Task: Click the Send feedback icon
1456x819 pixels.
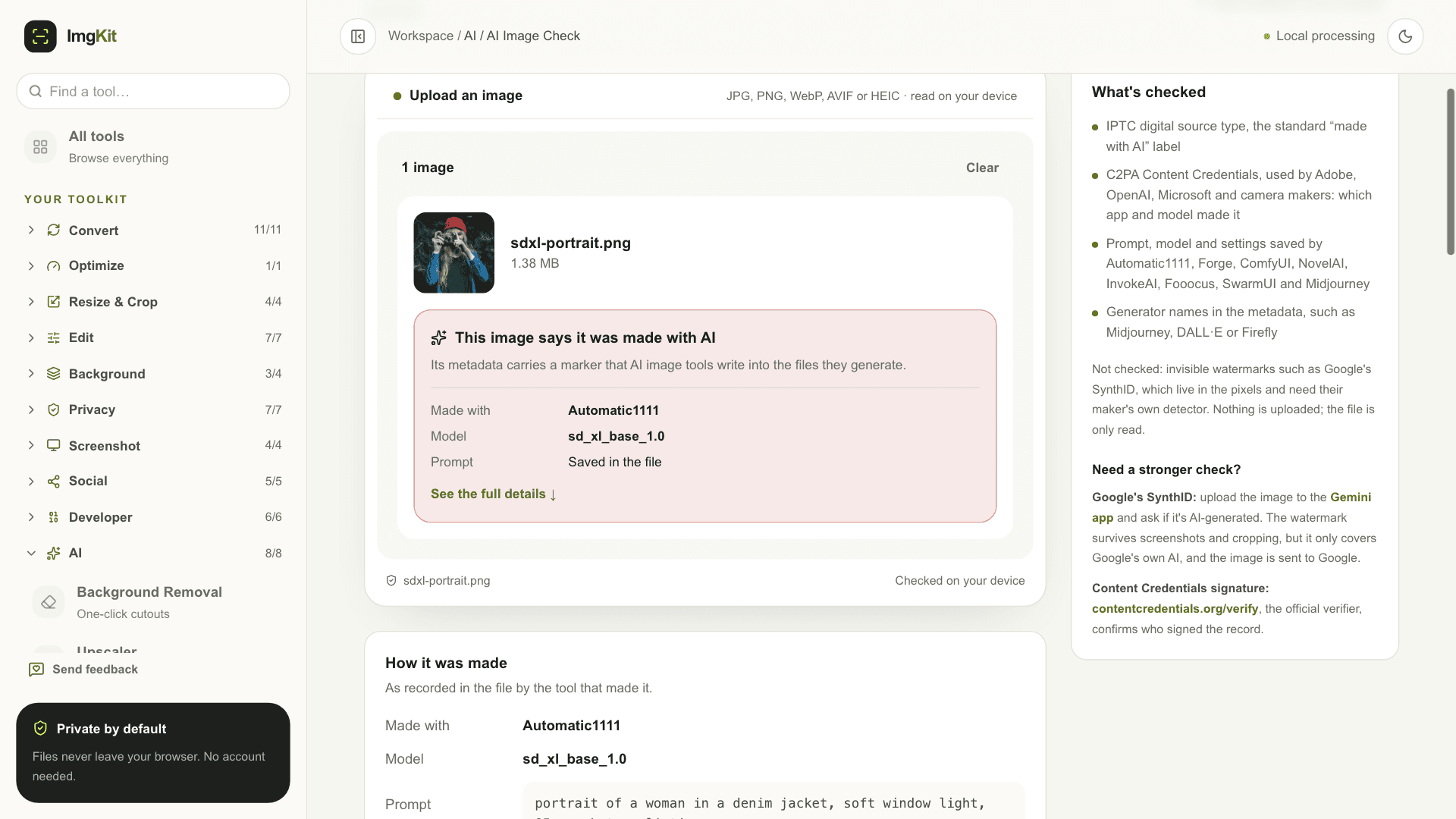Action: tap(36, 669)
